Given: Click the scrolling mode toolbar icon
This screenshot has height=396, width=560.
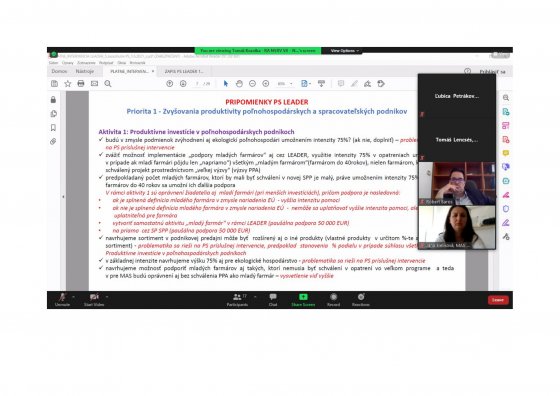Looking at the screenshot, I should coord(321,84).
